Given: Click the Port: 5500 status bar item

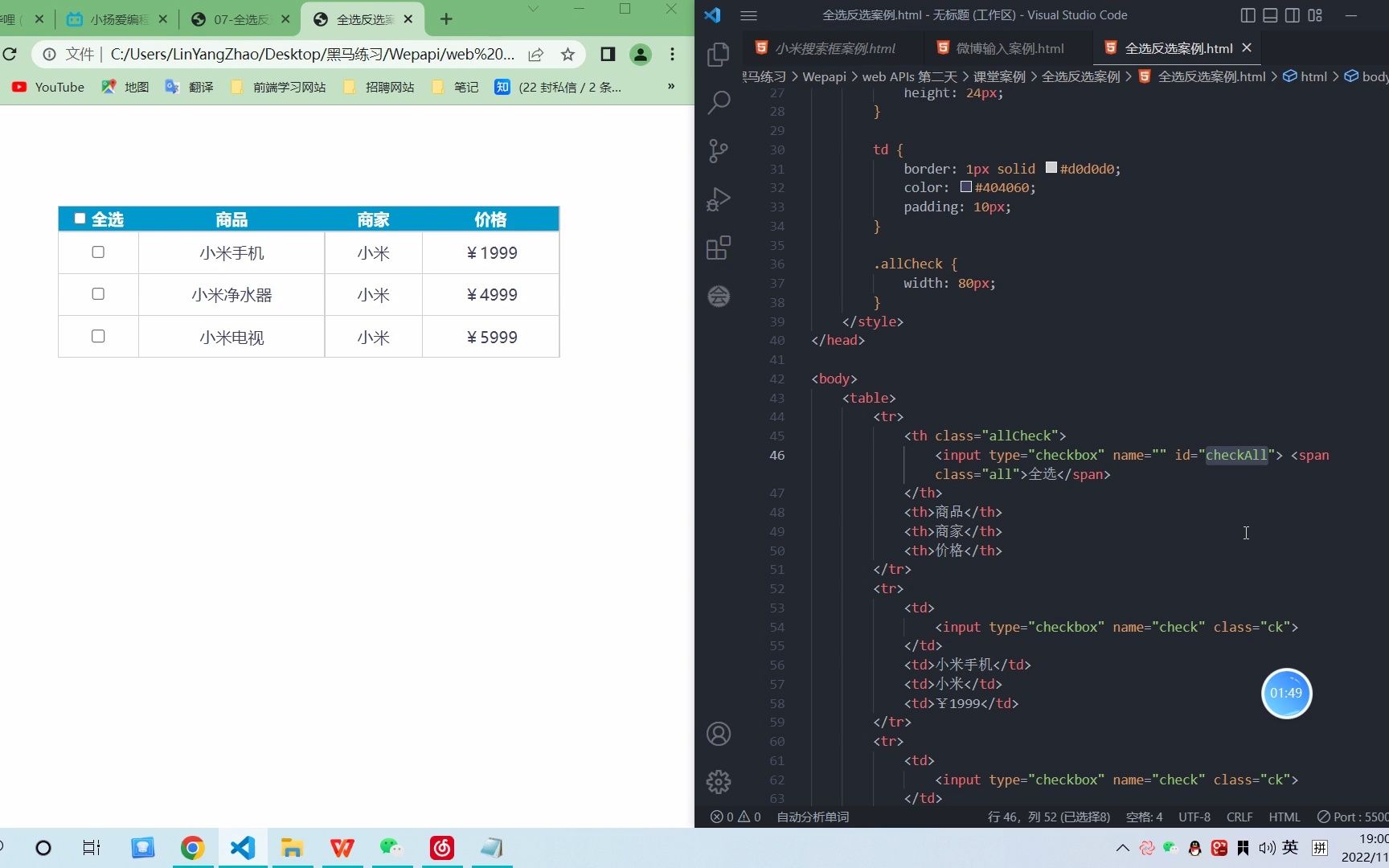Looking at the screenshot, I should [1353, 817].
